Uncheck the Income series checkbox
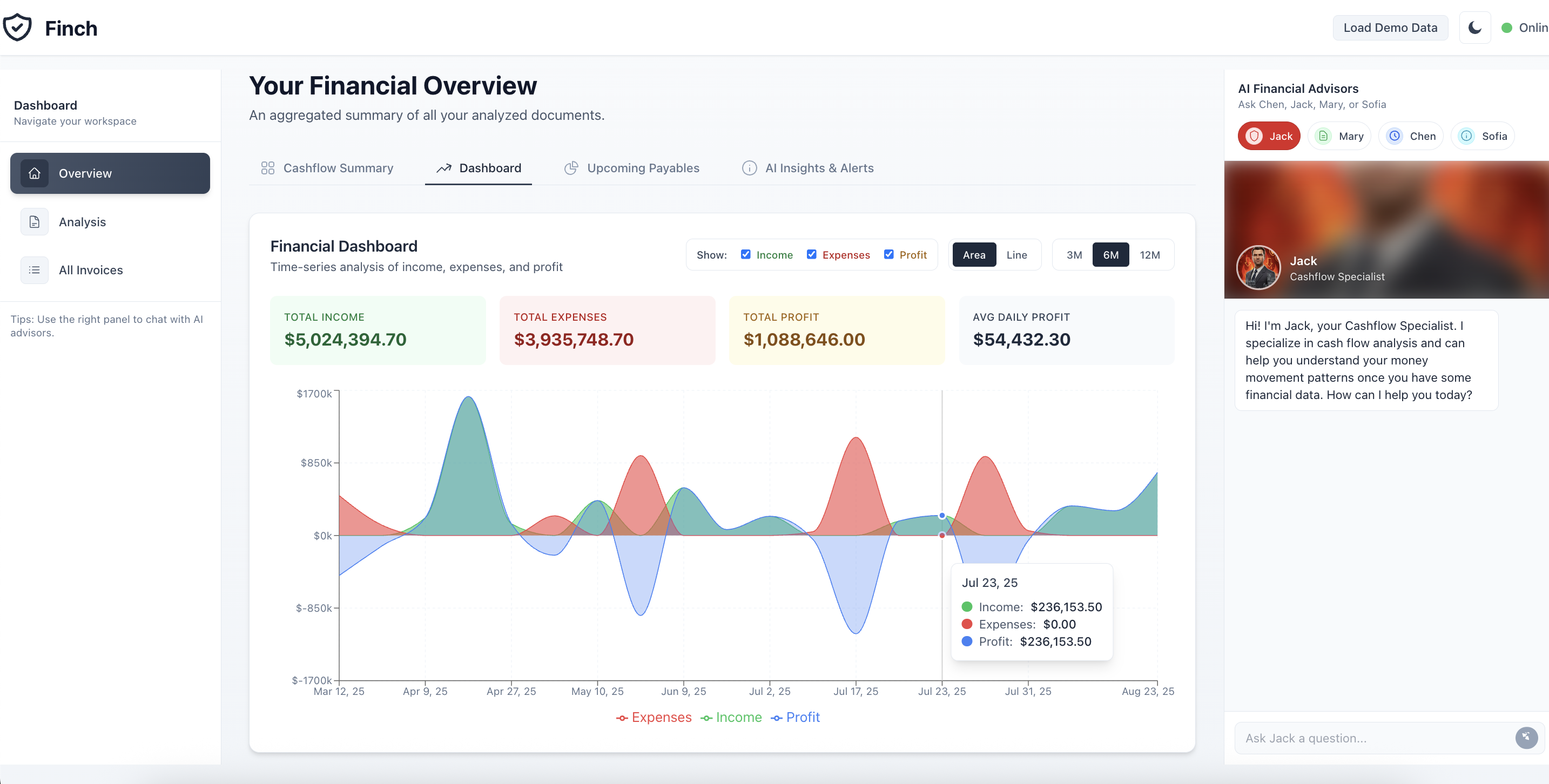The height and width of the screenshot is (784, 1549). (746, 254)
